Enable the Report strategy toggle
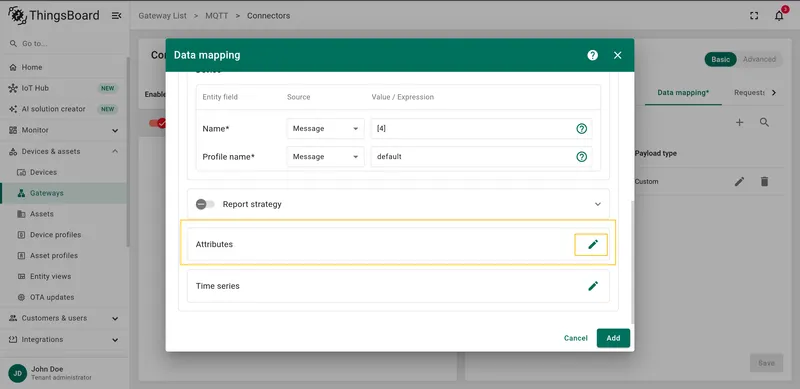Screen dimensions: 800x389 pos(205,204)
